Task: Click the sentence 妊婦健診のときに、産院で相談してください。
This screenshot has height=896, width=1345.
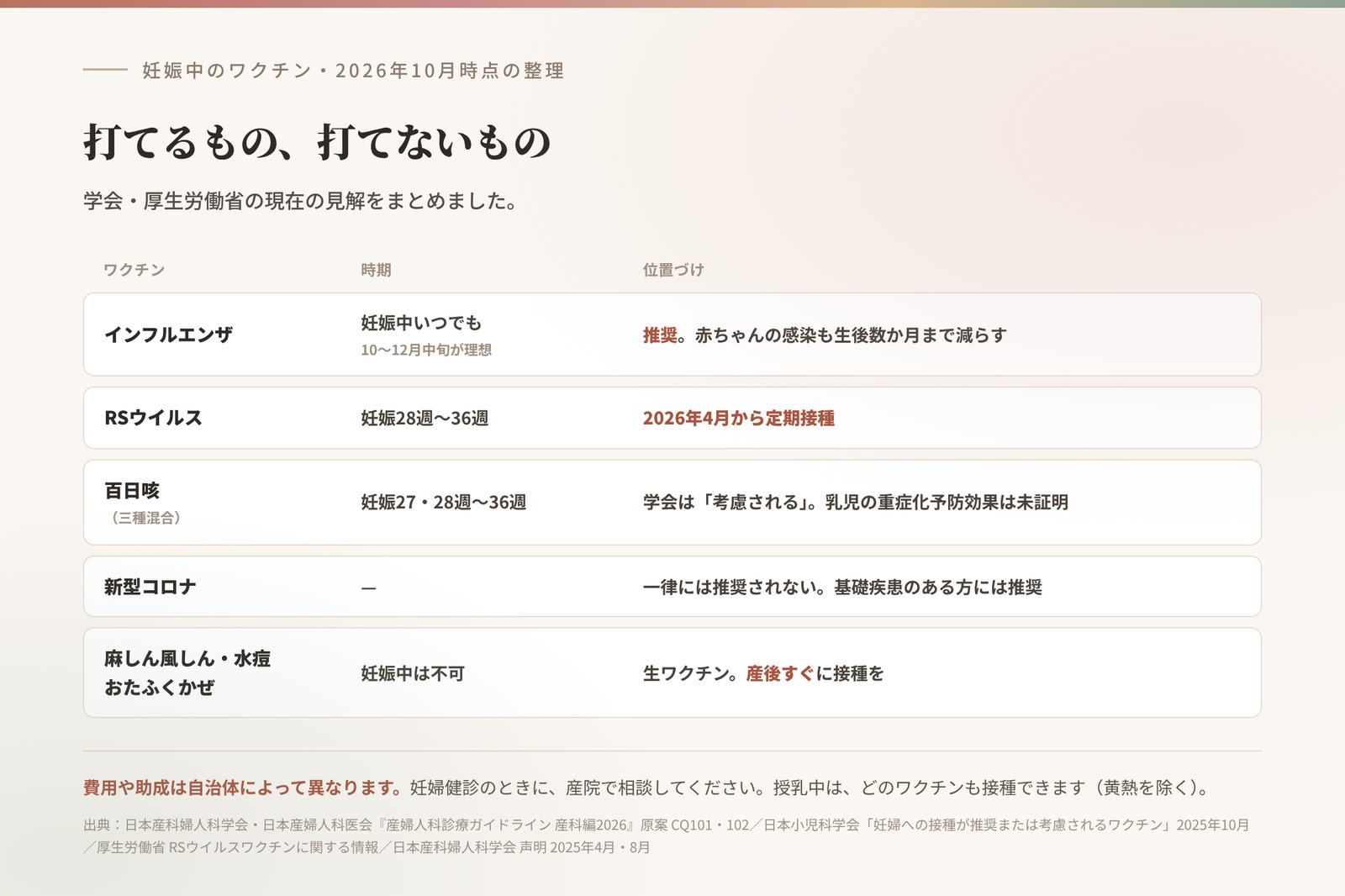Action: pos(589,788)
